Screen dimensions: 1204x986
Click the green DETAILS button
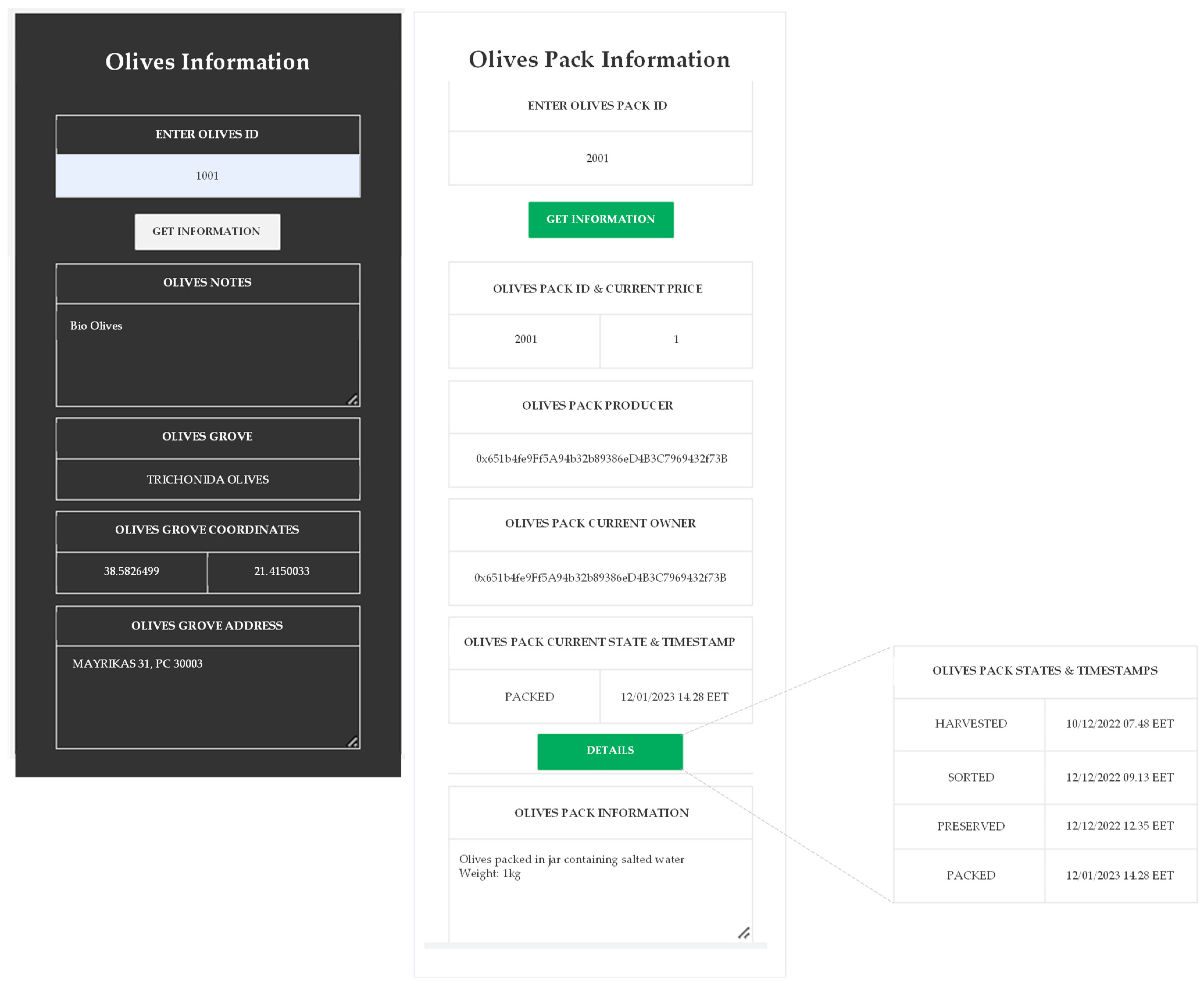[610, 751]
